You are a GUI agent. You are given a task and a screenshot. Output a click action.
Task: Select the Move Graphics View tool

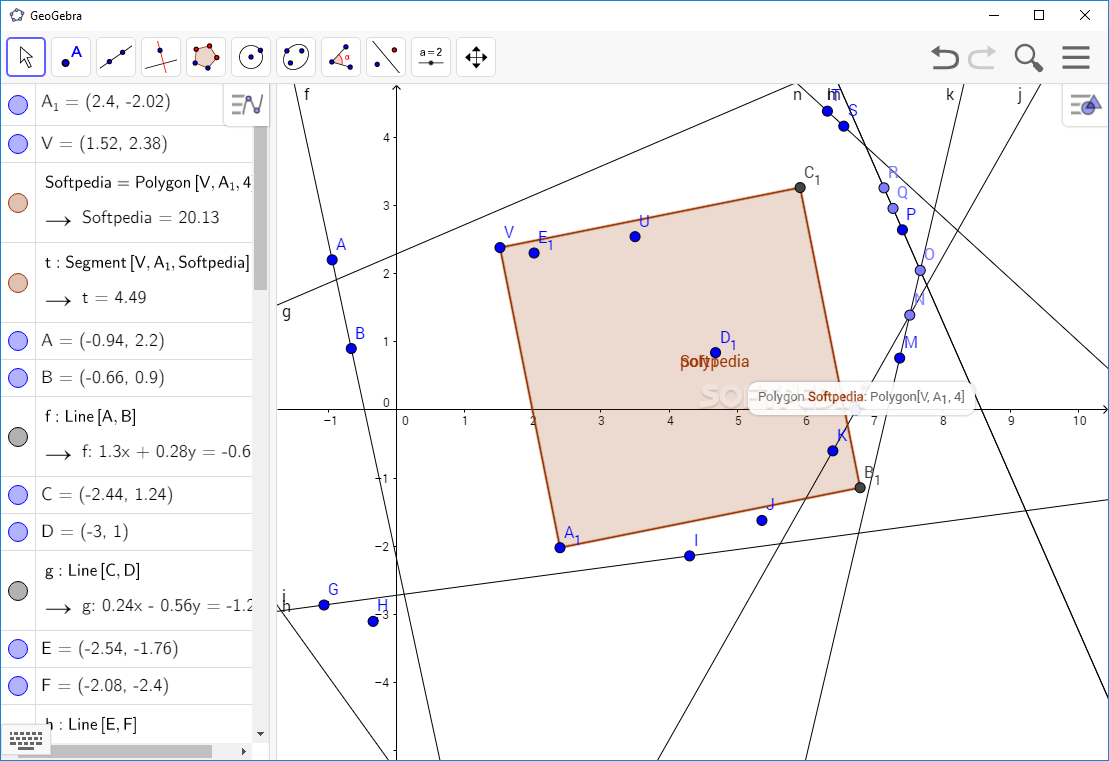click(x=476, y=57)
